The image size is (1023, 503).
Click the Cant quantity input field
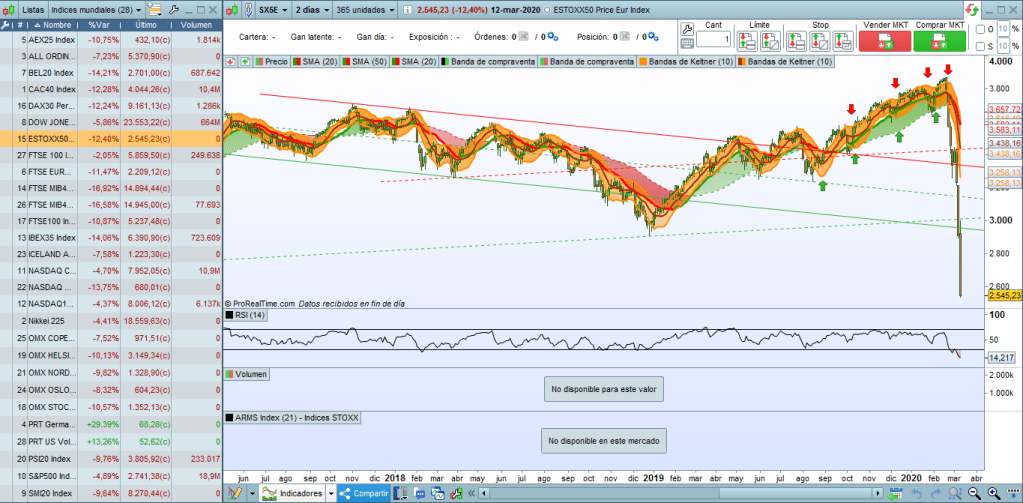point(712,39)
